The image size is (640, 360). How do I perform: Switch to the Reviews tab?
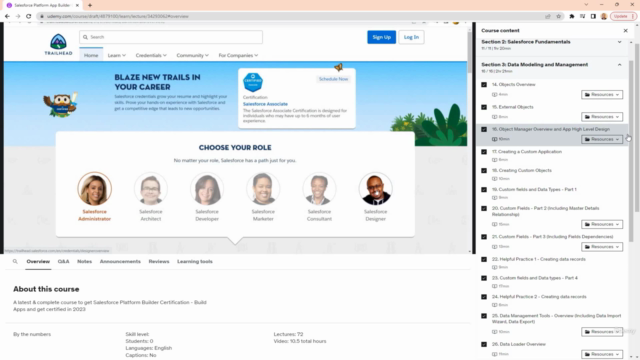(159, 262)
